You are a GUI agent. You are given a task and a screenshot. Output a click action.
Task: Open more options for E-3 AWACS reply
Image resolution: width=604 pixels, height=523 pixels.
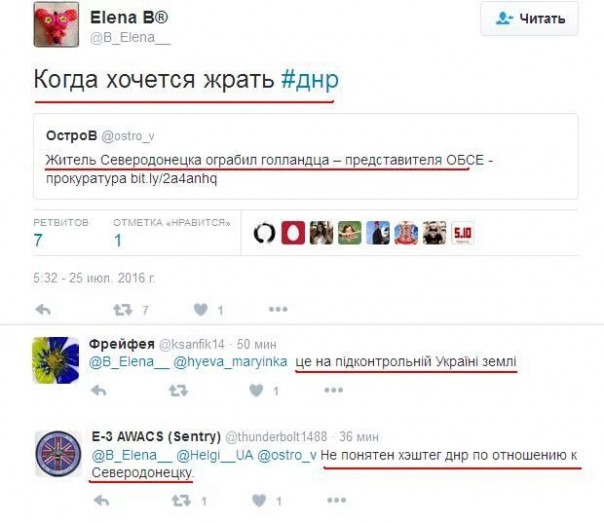337,500
